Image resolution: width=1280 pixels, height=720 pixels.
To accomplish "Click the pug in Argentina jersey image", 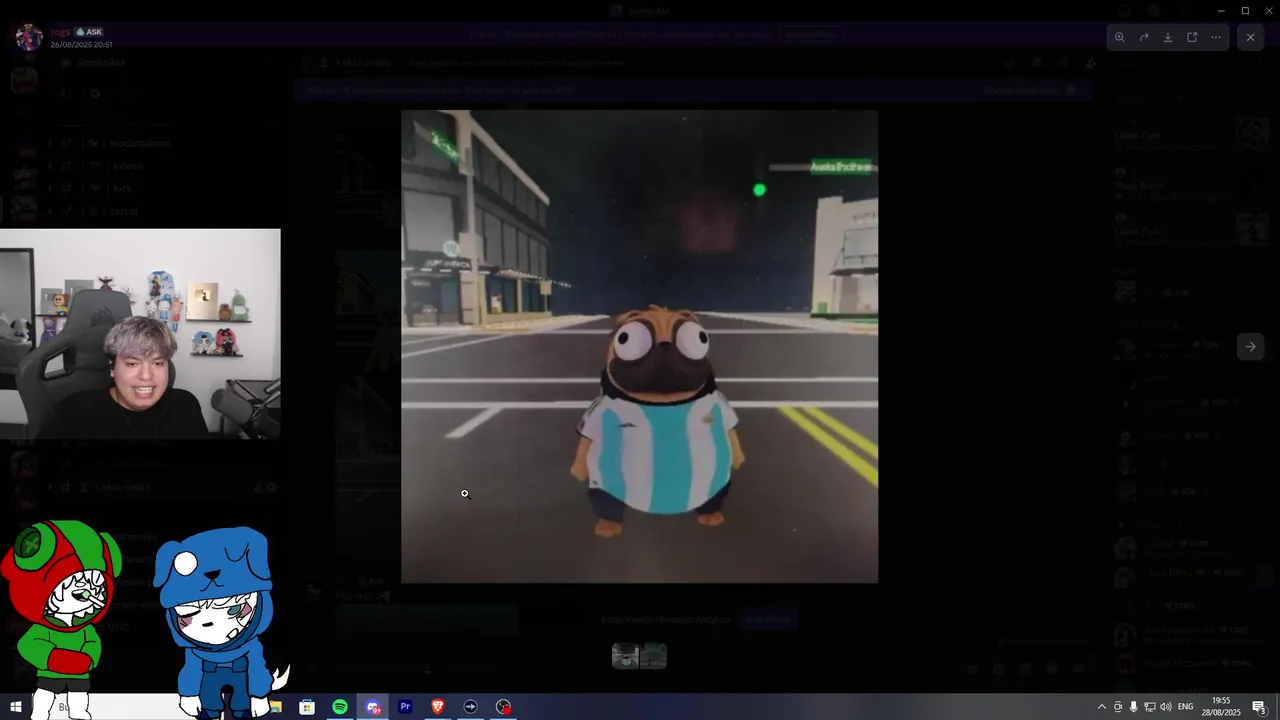I will (639, 346).
